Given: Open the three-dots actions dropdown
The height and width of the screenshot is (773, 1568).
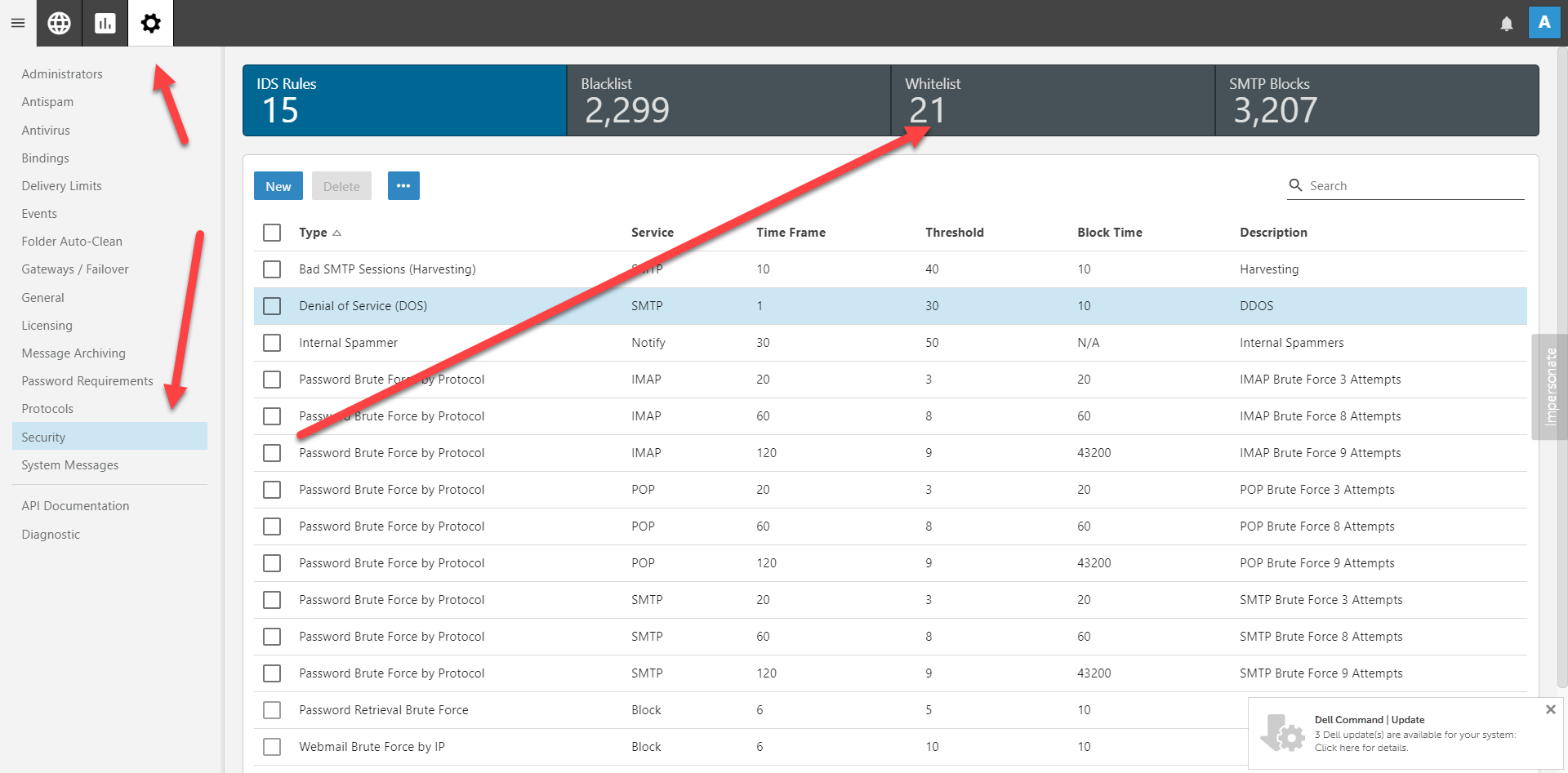Looking at the screenshot, I should coord(403,186).
